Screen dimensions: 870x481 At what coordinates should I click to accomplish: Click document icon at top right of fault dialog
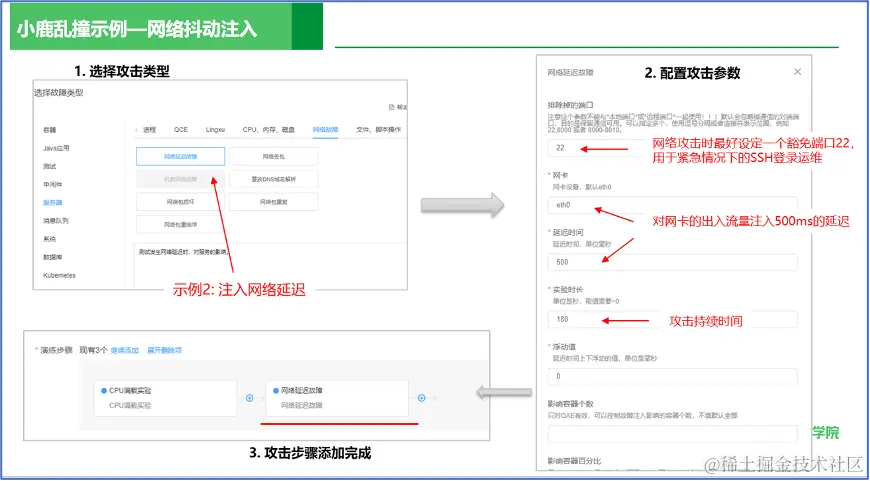pos(392,107)
